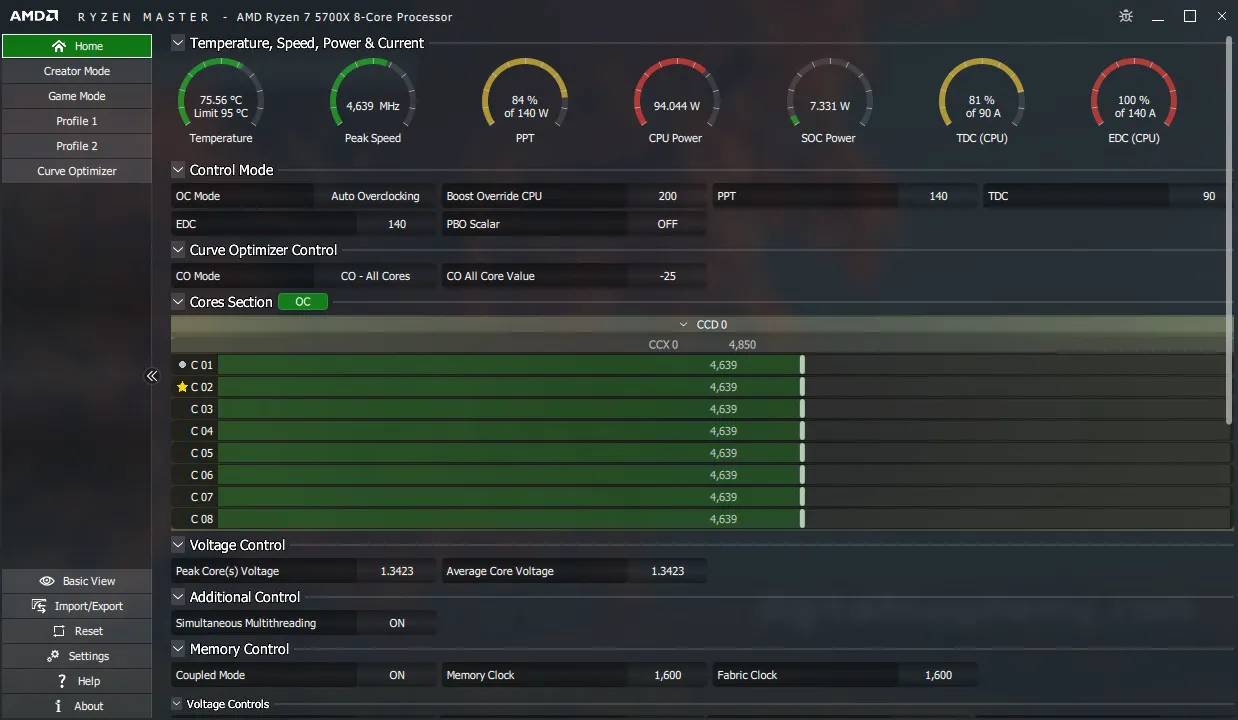Screen dimensions: 1238x720
Task: Select the Game Mode profile
Action: coord(77,96)
